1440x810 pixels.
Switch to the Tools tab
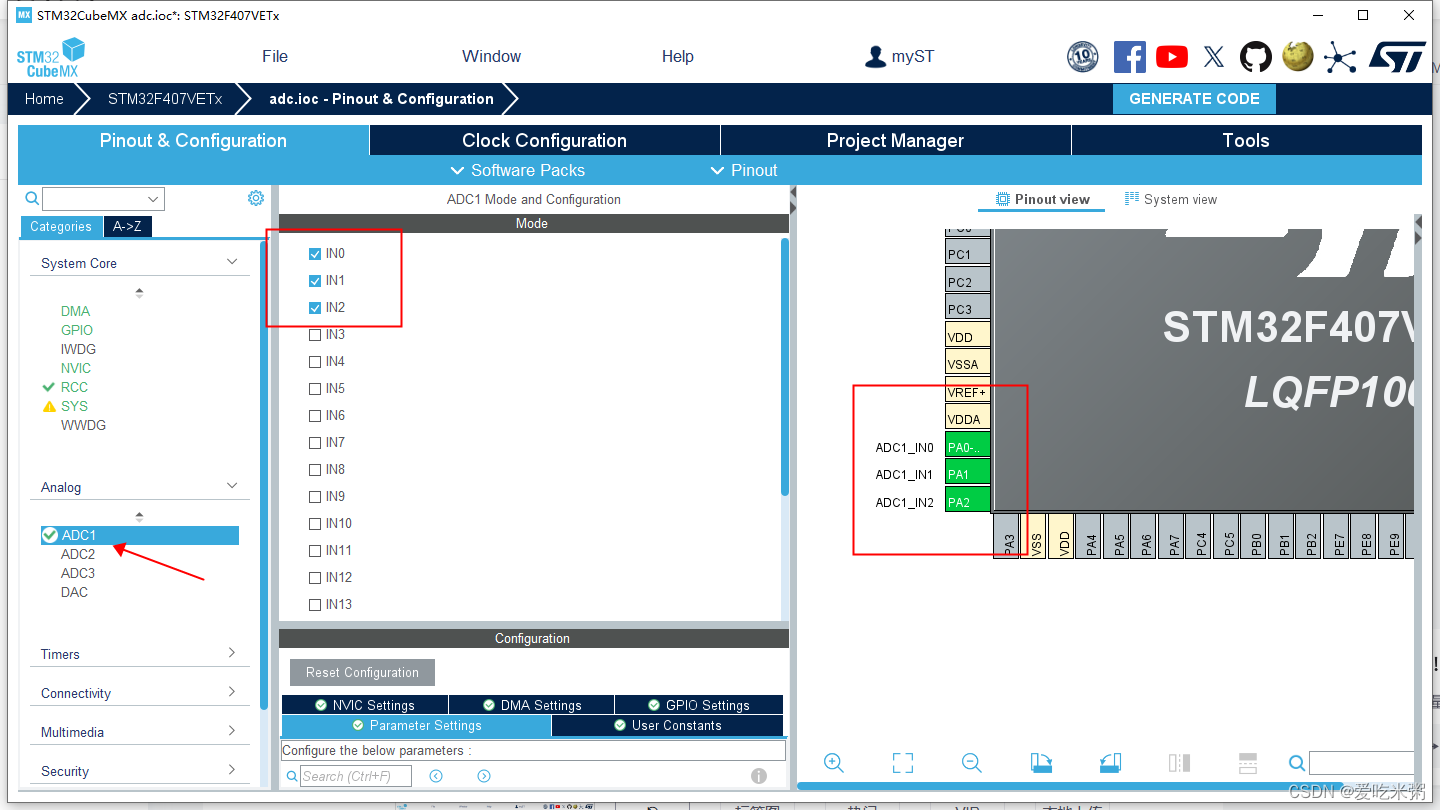pos(1246,140)
